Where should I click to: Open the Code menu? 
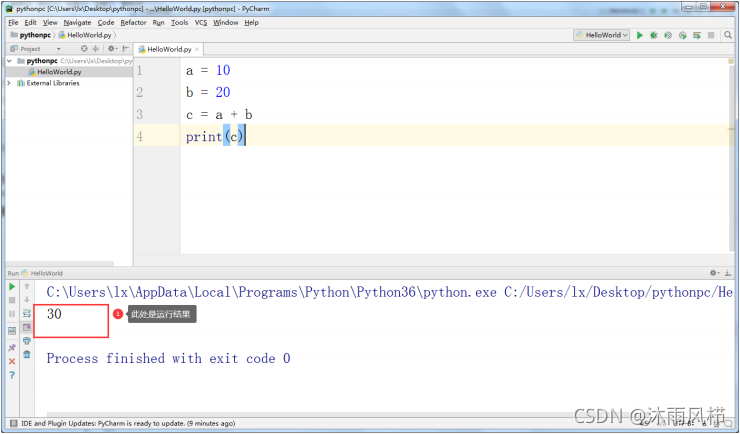click(x=106, y=23)
